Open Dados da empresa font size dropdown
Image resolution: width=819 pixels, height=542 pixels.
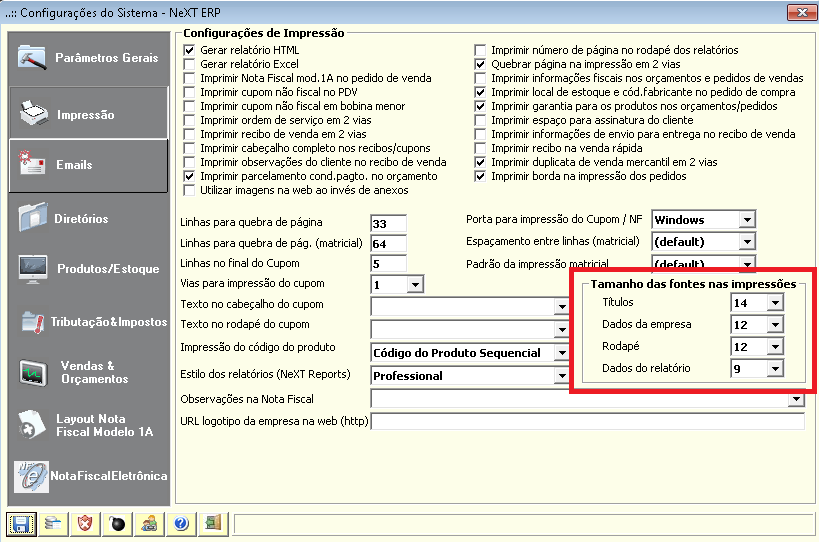pos(775,325)
